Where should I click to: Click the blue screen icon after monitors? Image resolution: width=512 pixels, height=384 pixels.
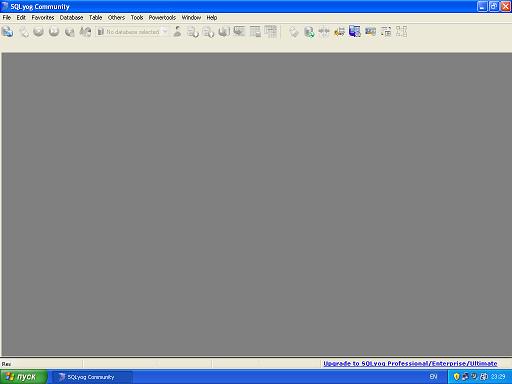(x=370, y=32)
